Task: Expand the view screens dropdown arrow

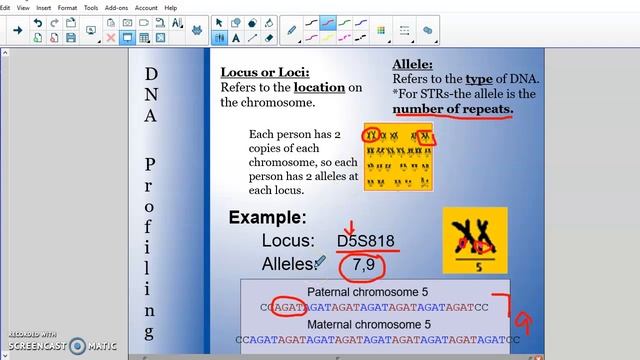Action: click(99, 42)
